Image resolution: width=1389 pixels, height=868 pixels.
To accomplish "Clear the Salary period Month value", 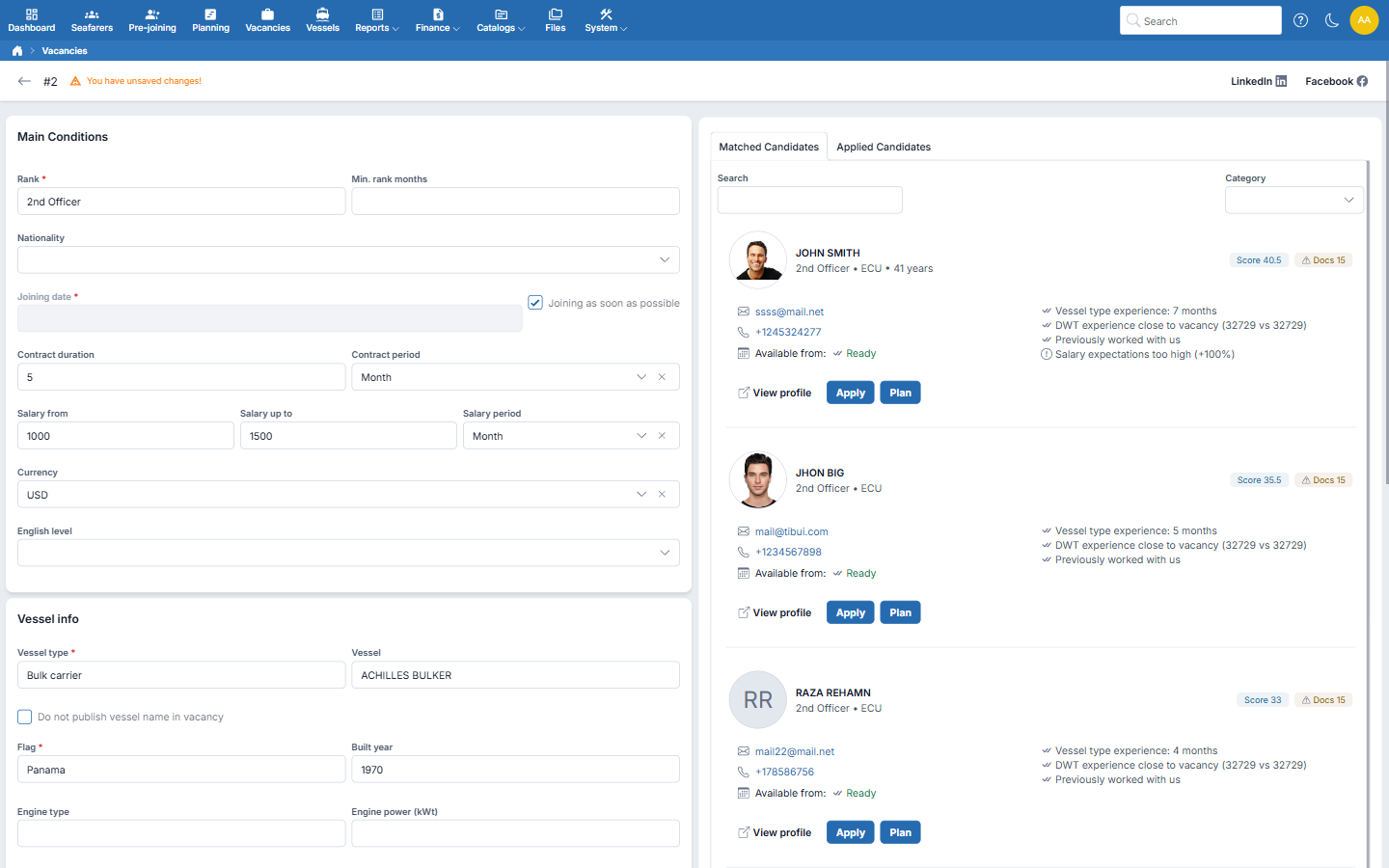I will 662,436.
